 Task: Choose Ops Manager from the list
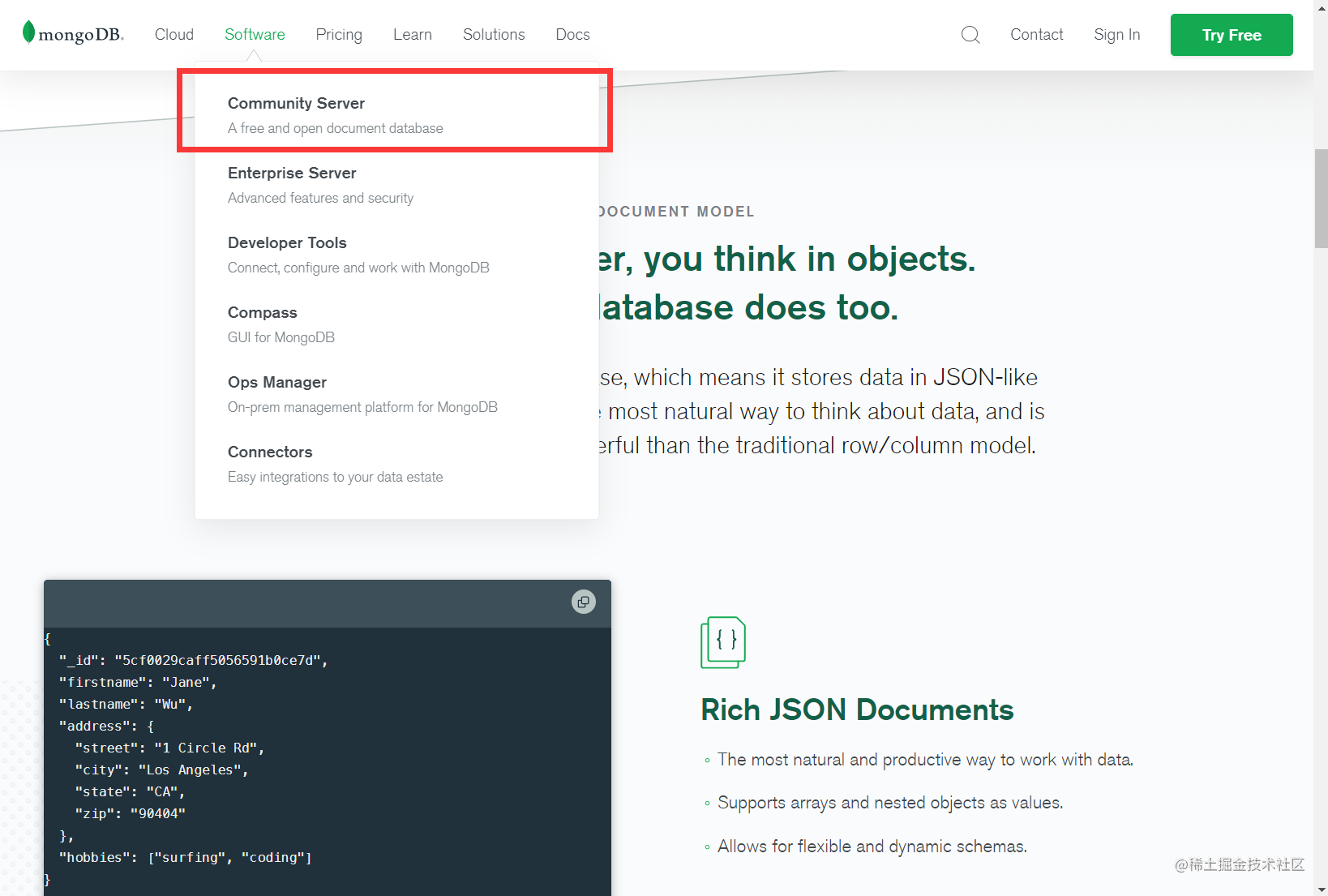[x=276, y=382]
